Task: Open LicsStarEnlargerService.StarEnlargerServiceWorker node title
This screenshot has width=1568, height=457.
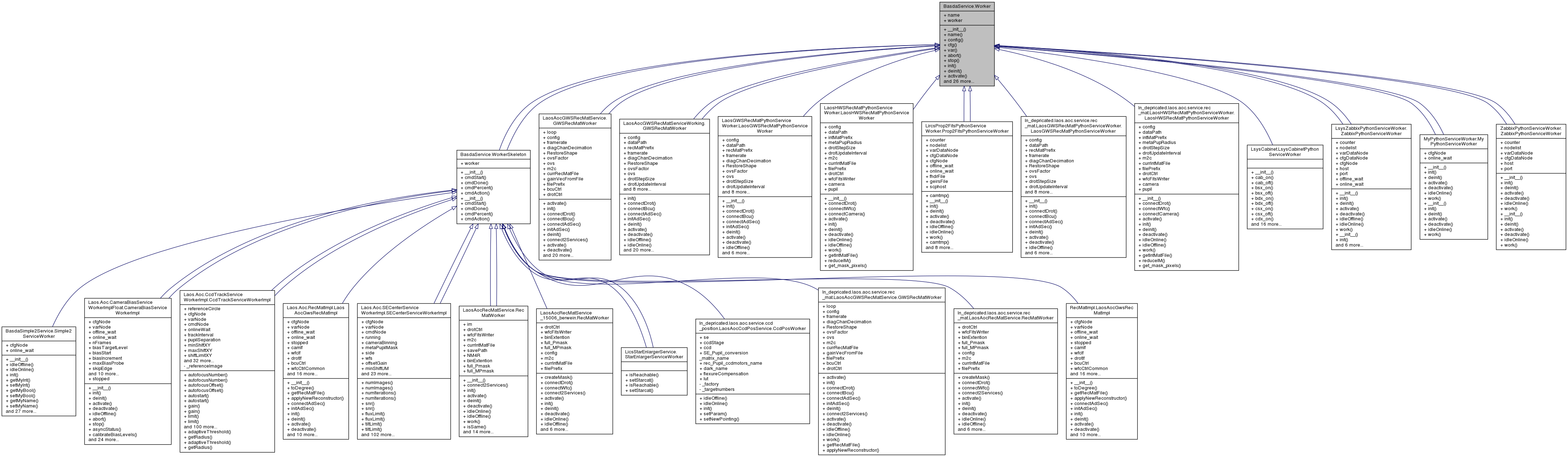Action: pos(654,354)
